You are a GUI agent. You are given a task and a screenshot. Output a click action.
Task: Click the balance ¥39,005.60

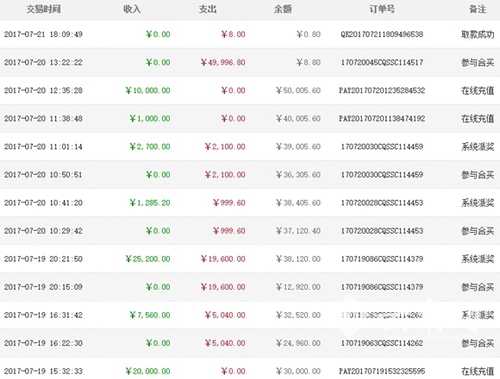pyautogui.click(x=298, y=147)
